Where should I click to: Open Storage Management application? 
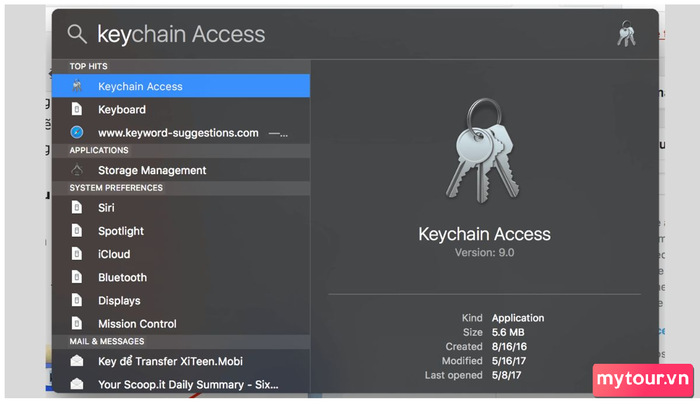[x=181, y=170]
